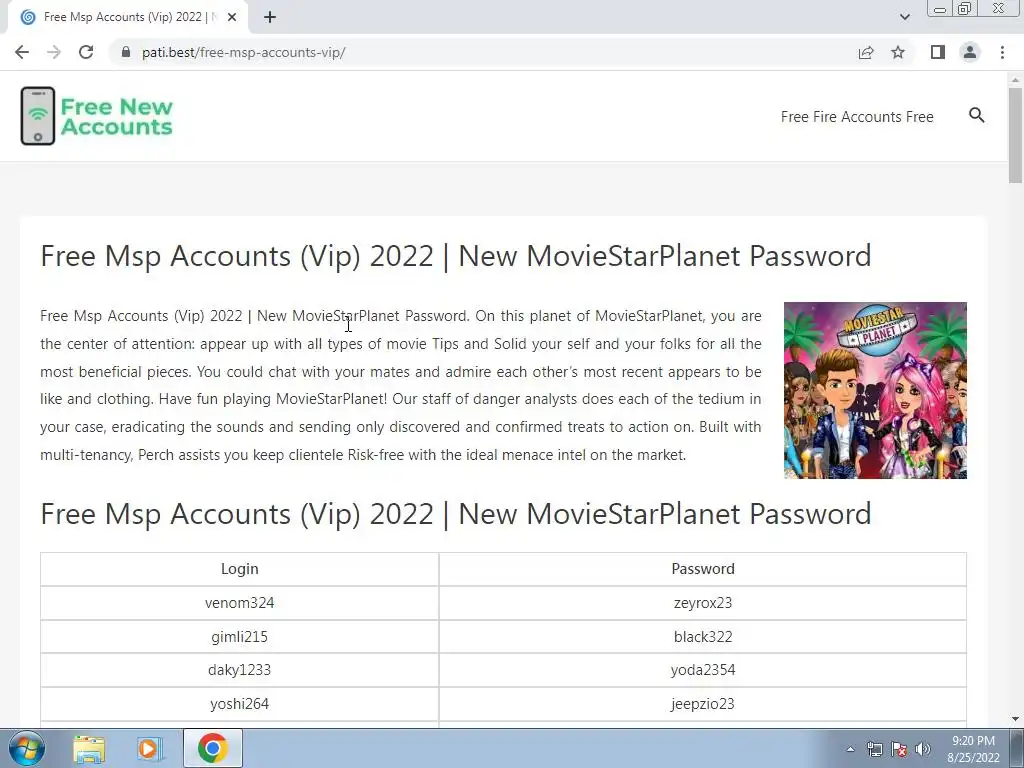The image size is (1024, 768).
Task: Open the Action Center flag icon
Action: 899,749
